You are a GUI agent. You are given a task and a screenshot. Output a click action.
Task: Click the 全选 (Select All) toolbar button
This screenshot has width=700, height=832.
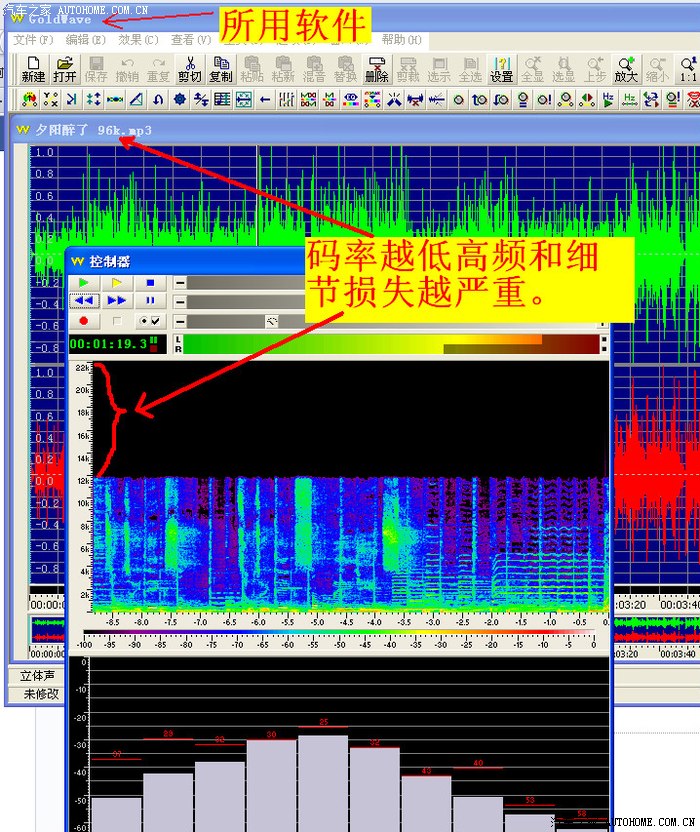470,70
